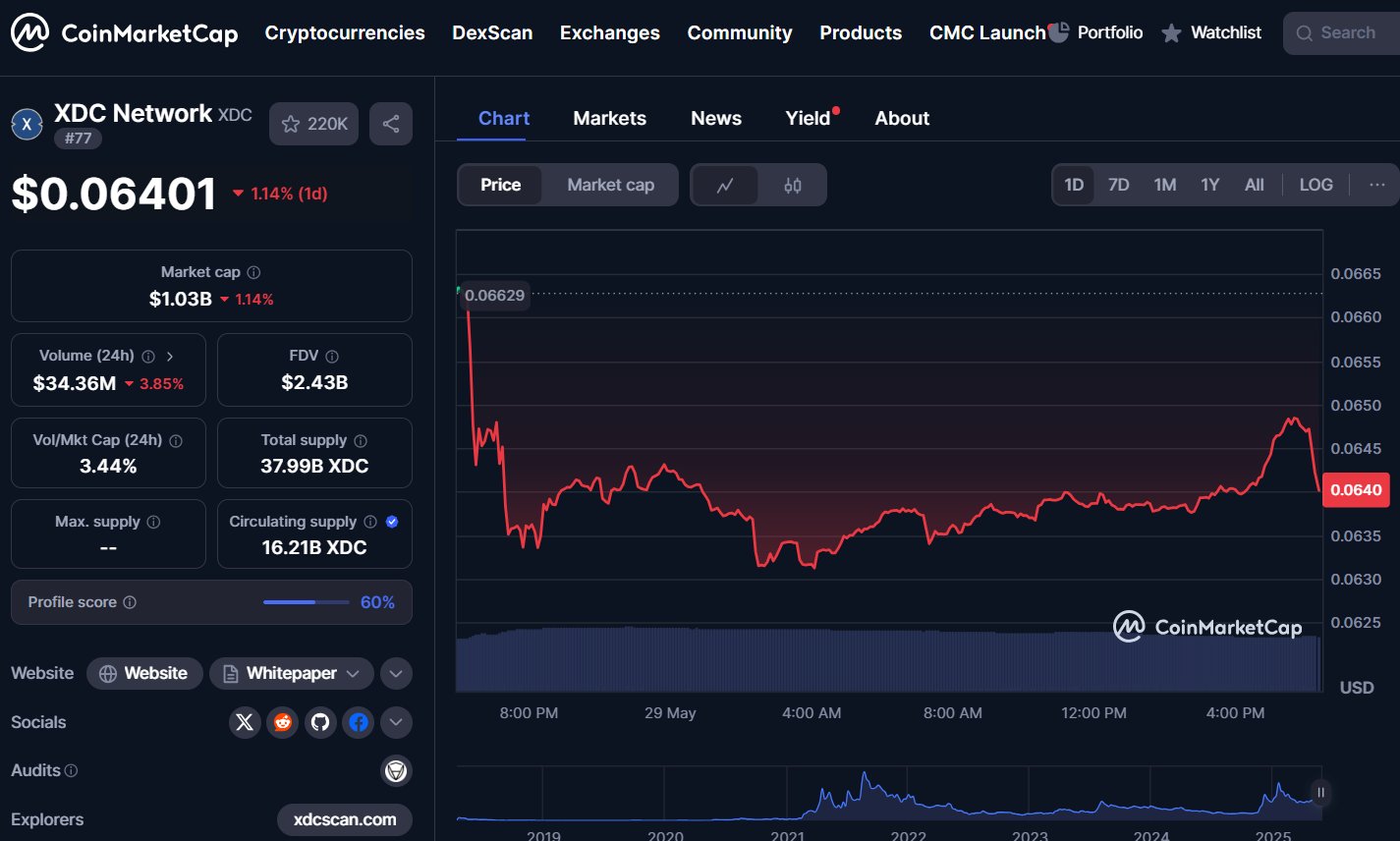Select the All time range
This screenshot has width=1400, height=841.
pos(1255,185)
